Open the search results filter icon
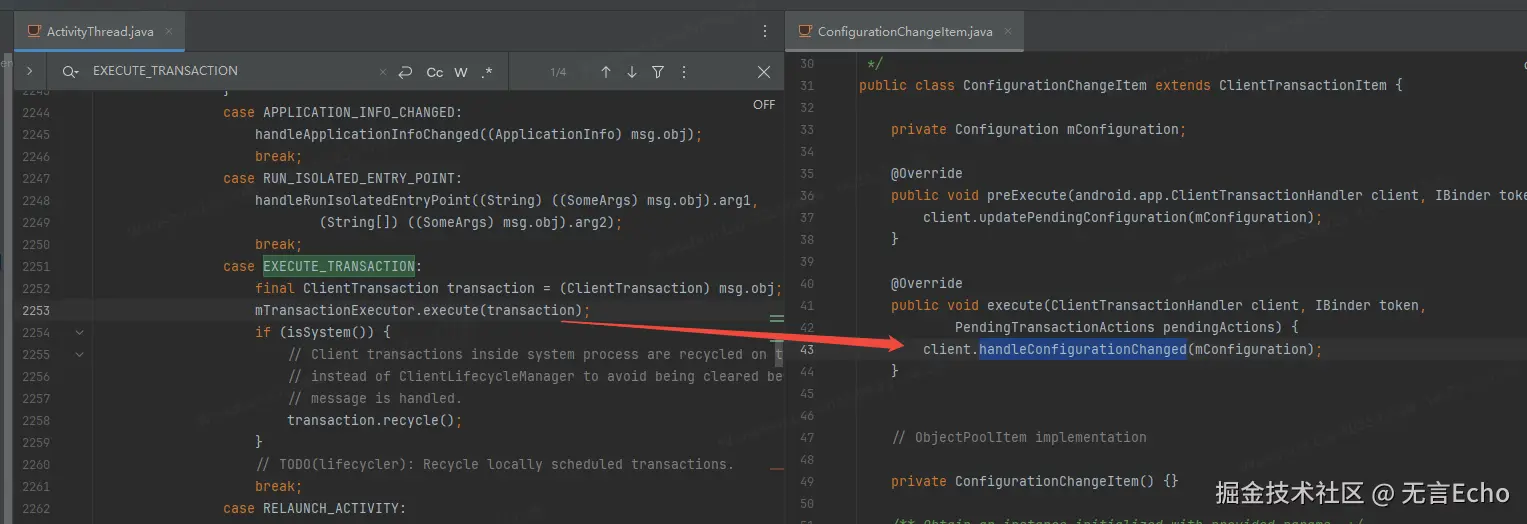The width and height of the screenshot is (1527, 524). pos(658,72)
